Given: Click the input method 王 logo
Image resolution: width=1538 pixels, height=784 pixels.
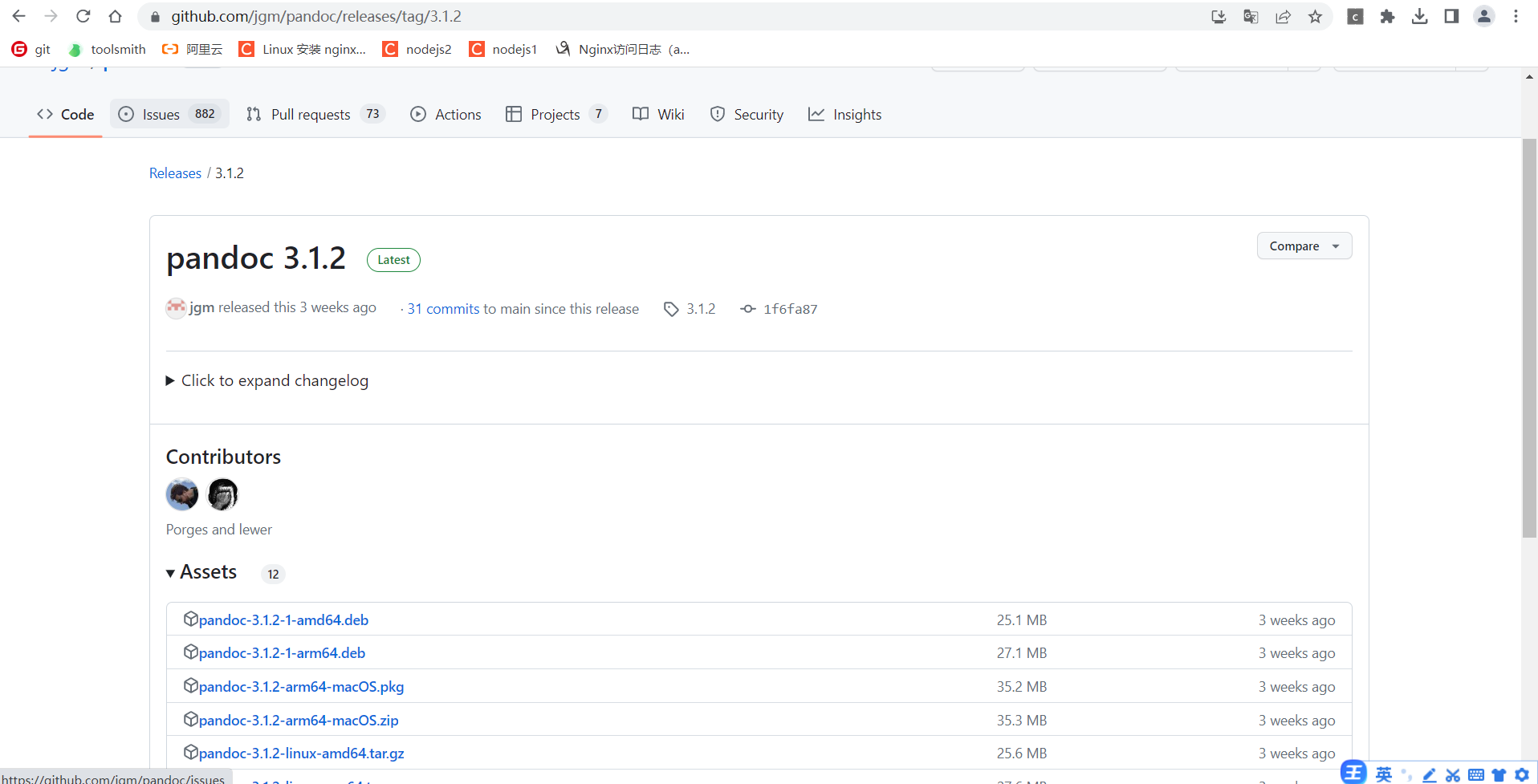Looking at the screenshot, I should coord(1354,772).
